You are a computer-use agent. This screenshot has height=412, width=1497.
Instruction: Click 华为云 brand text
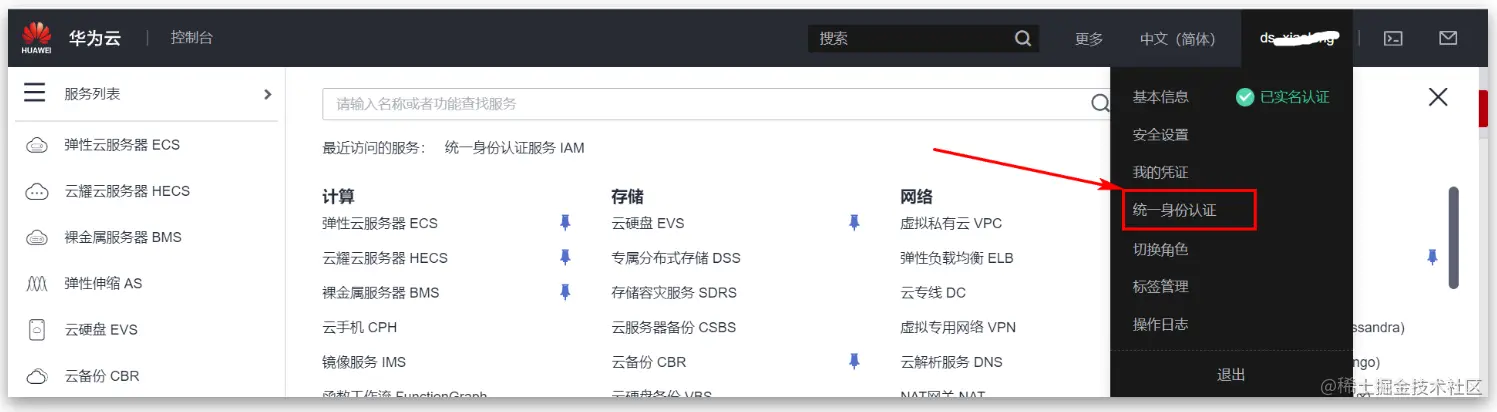coord(95,38)
